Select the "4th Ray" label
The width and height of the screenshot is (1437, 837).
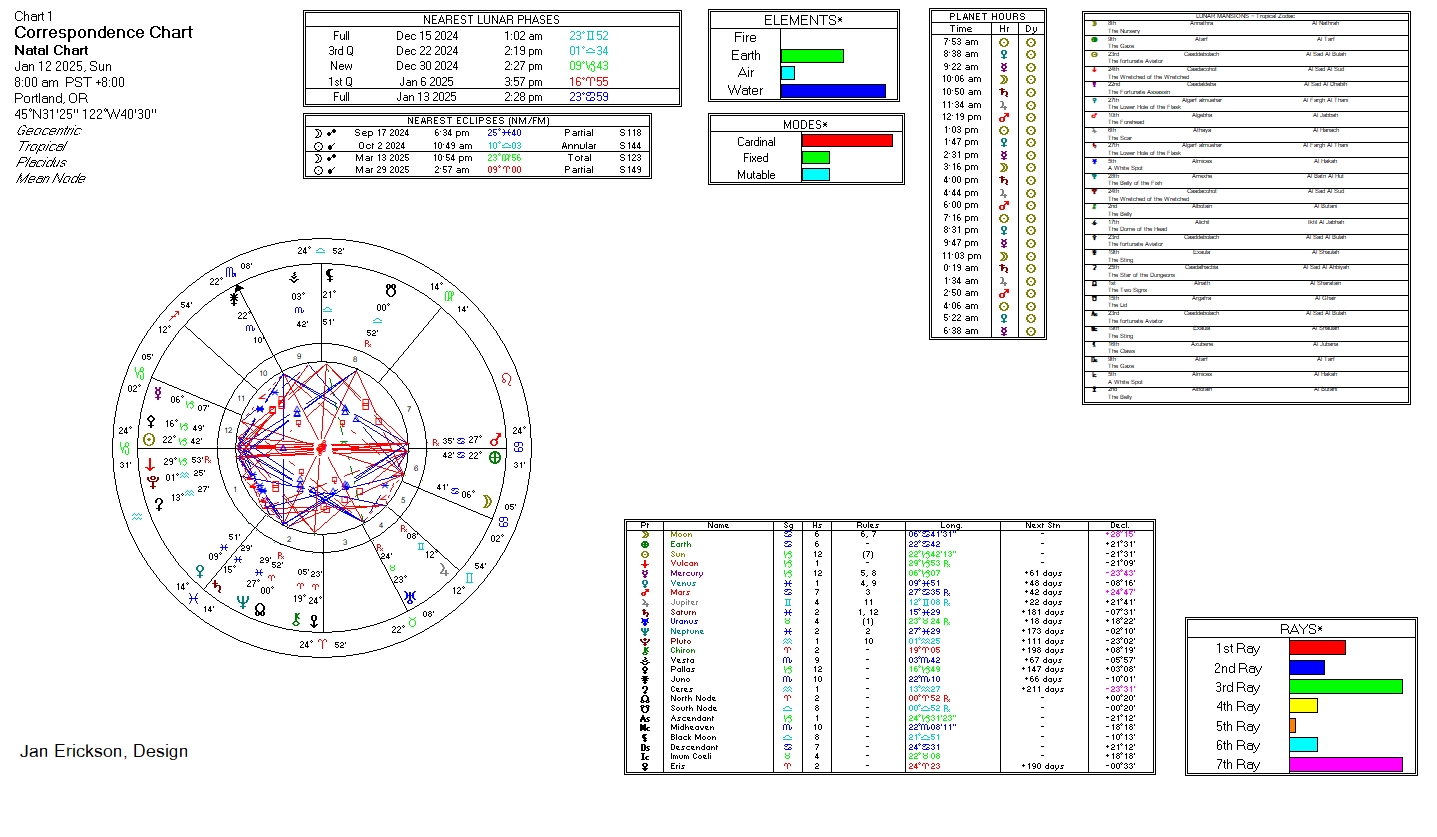click(x=1237, y=707)
